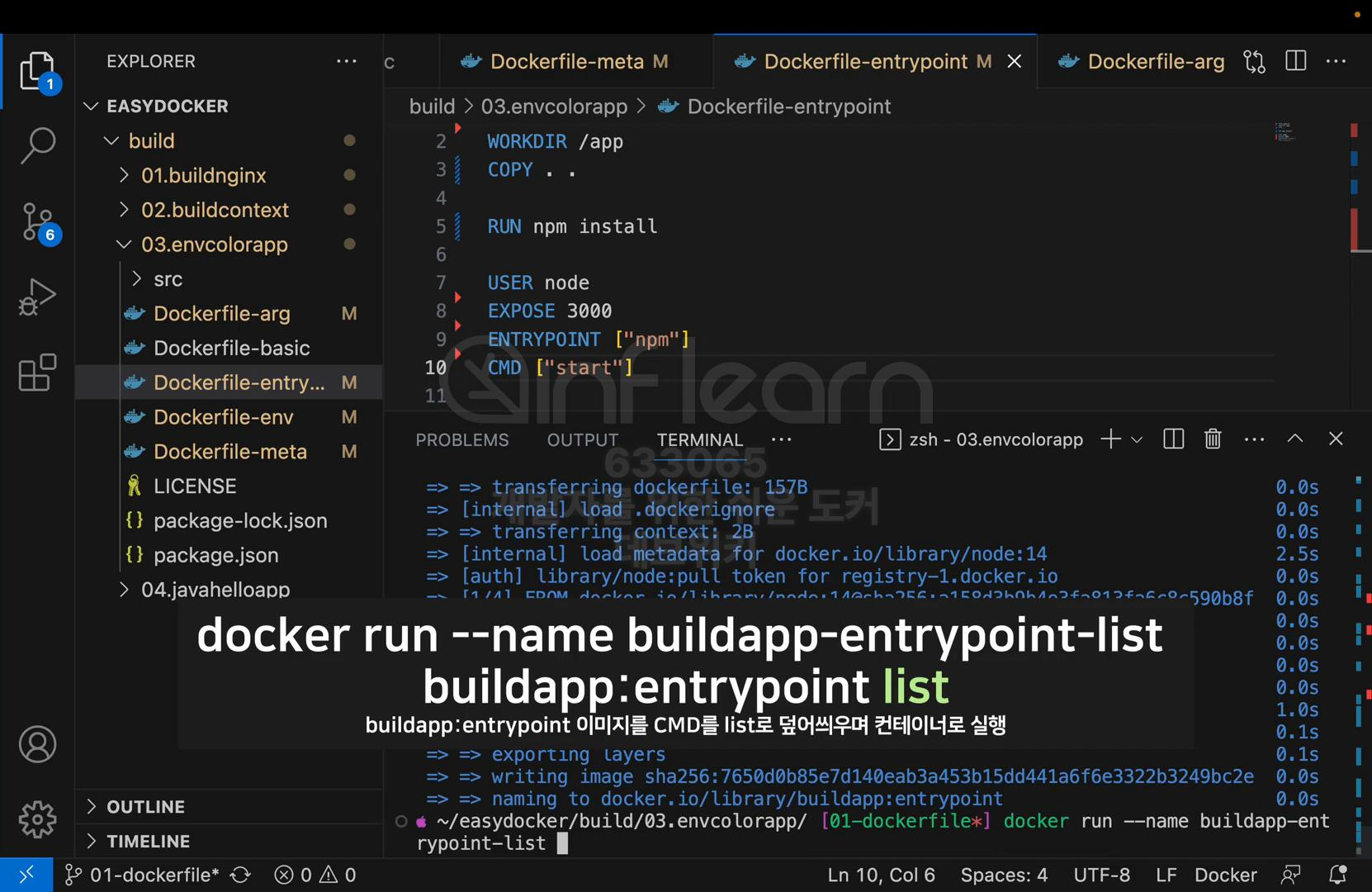
Task: Open panel more actions ellipsis
Action: [1254, 439]
